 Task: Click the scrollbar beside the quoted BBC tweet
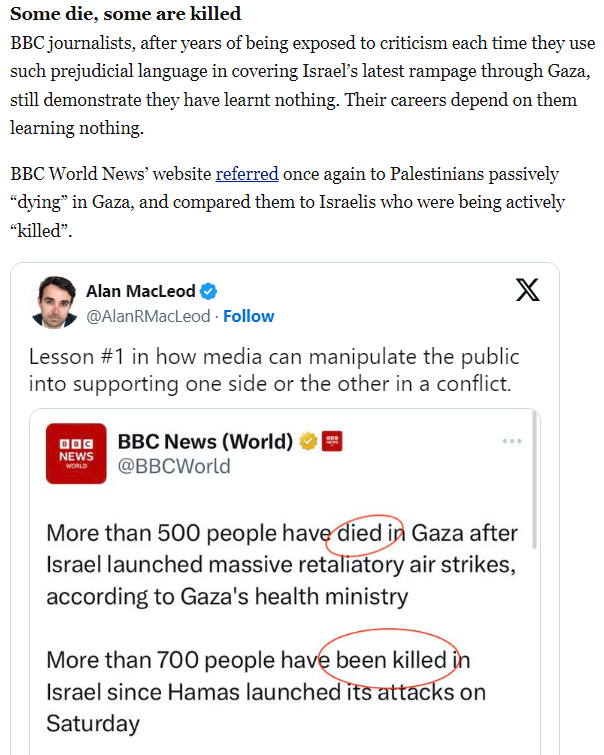coord(537,480)
